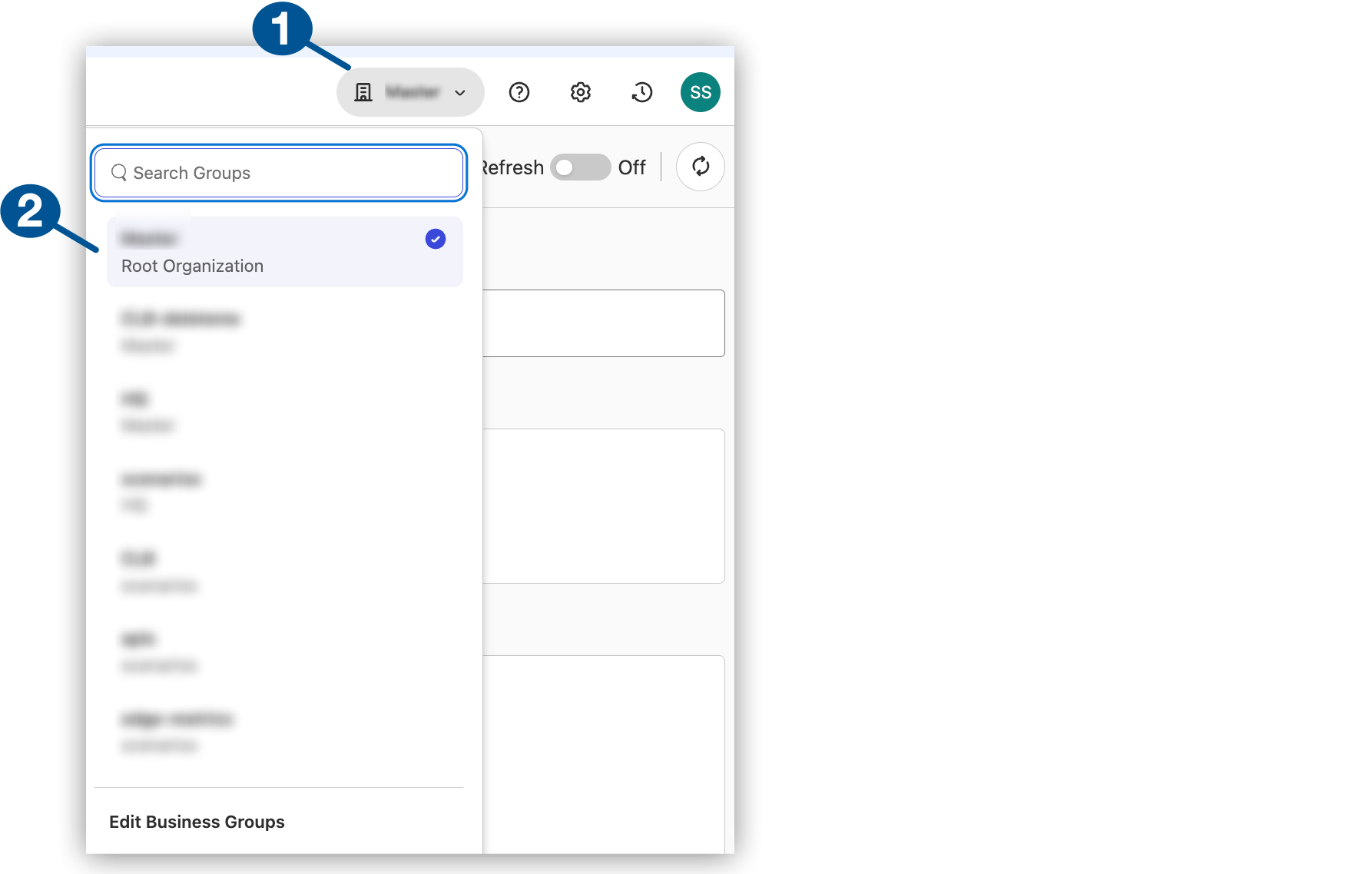Open Edit Business Groups
Image resolution: width=1372 pixels, height=874 pixels.
tap(197, 822)
